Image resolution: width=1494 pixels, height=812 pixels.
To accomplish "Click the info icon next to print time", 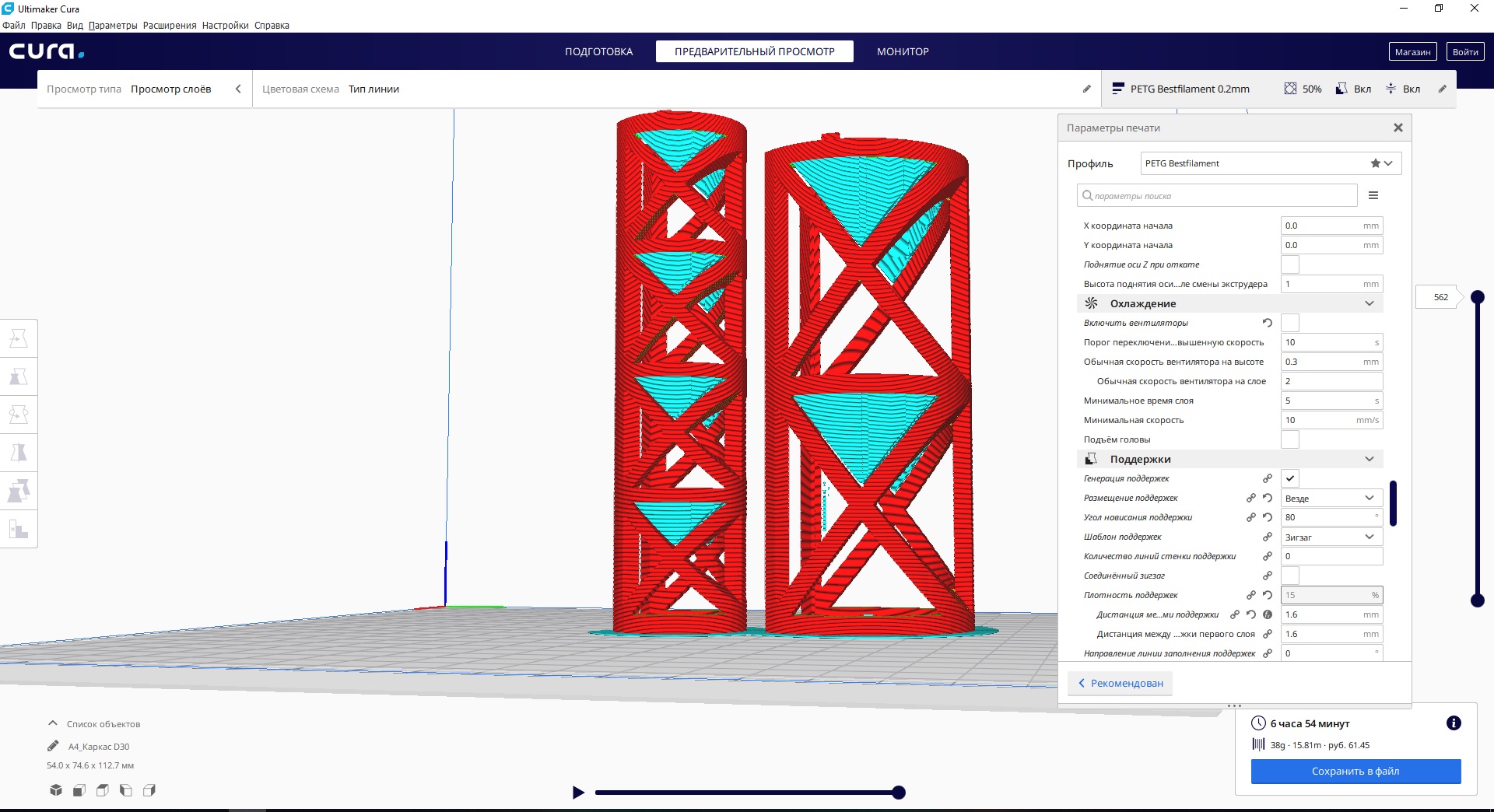I will coord(1453,723).
